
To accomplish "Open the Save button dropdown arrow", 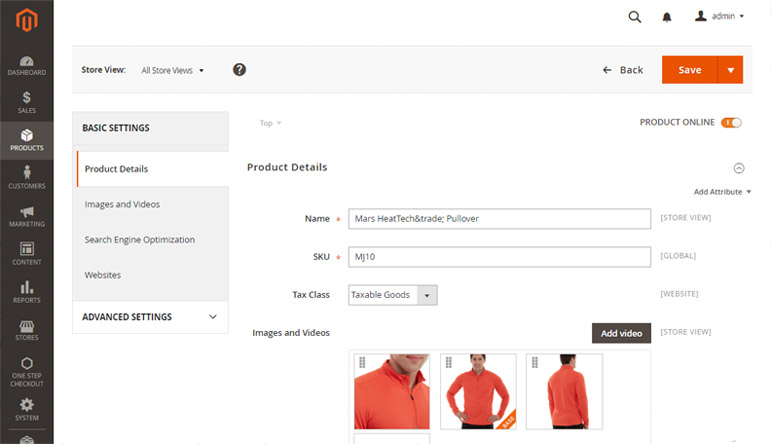I will (731, 70).
